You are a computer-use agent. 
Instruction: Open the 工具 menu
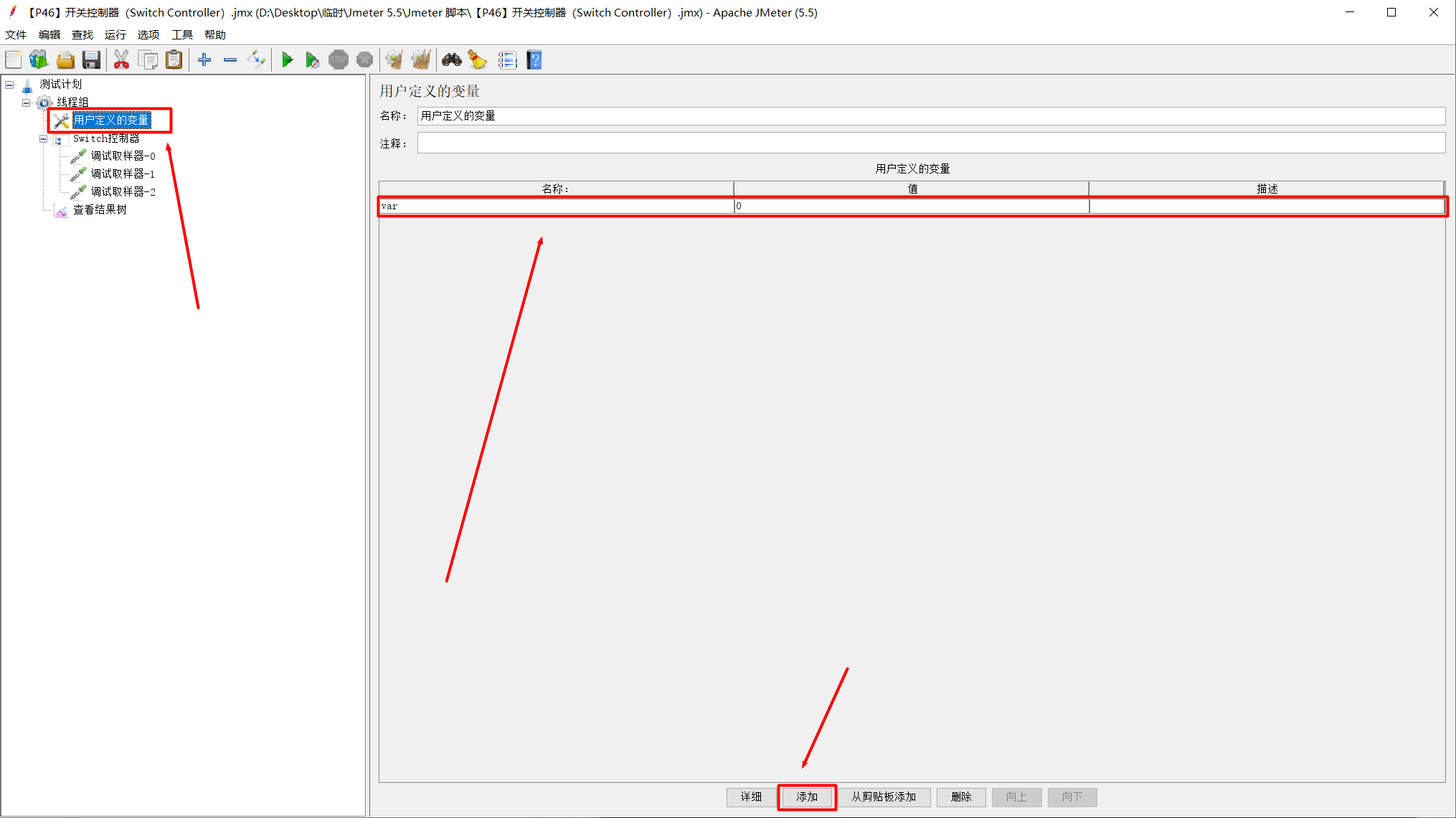click(182, 35)
